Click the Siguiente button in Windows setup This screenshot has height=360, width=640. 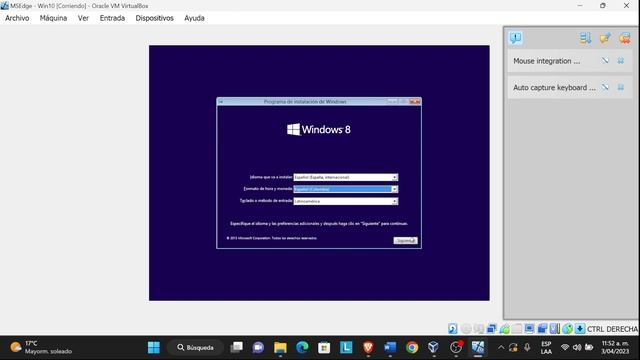(x=405, y=240)
